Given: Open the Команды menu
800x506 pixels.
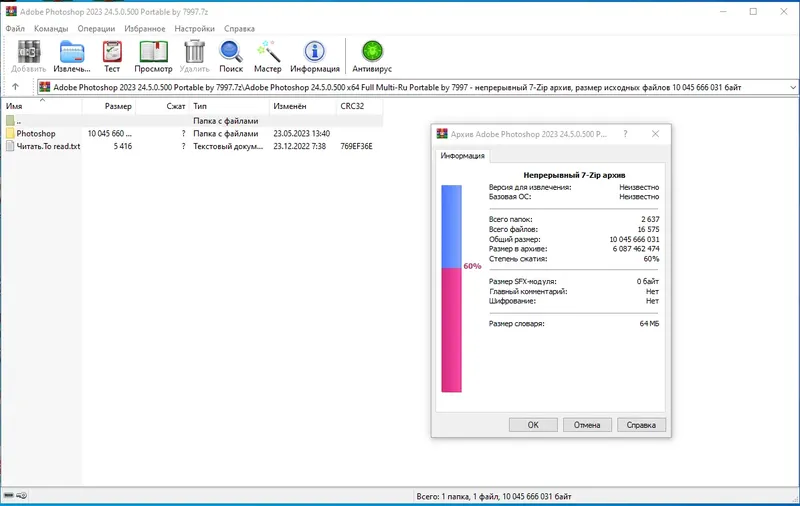Looking at the screenshot, I should click(x=51, y=29).
